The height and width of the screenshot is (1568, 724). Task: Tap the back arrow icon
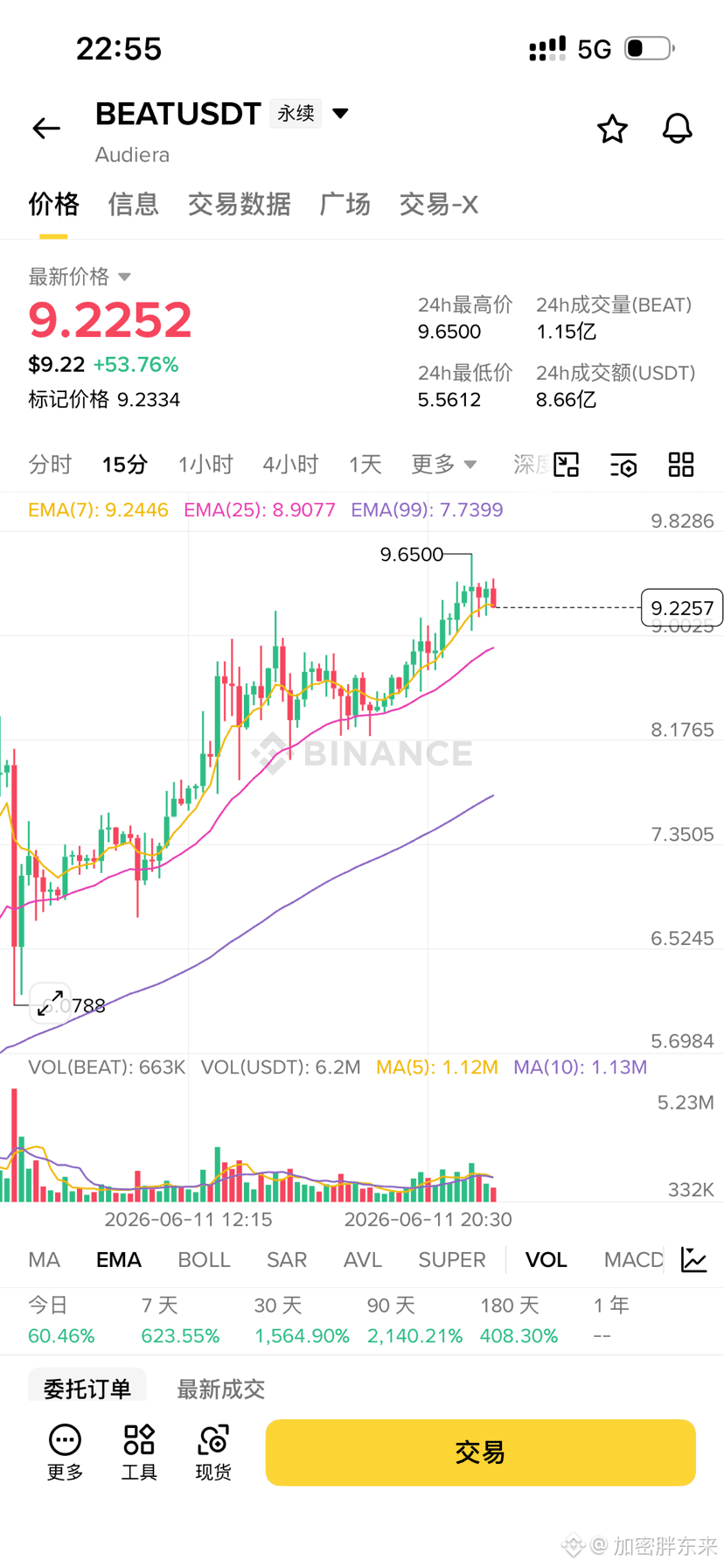46,129
